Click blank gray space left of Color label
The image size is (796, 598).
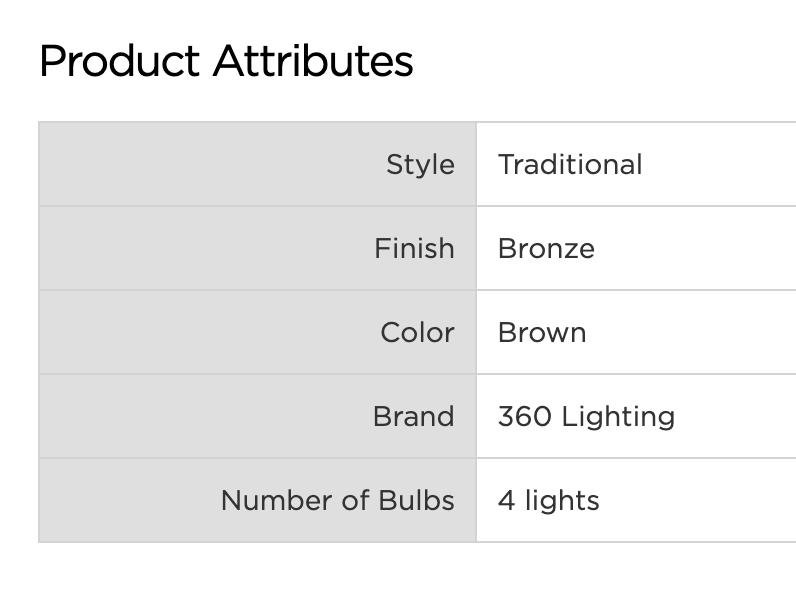pos(200,332)
